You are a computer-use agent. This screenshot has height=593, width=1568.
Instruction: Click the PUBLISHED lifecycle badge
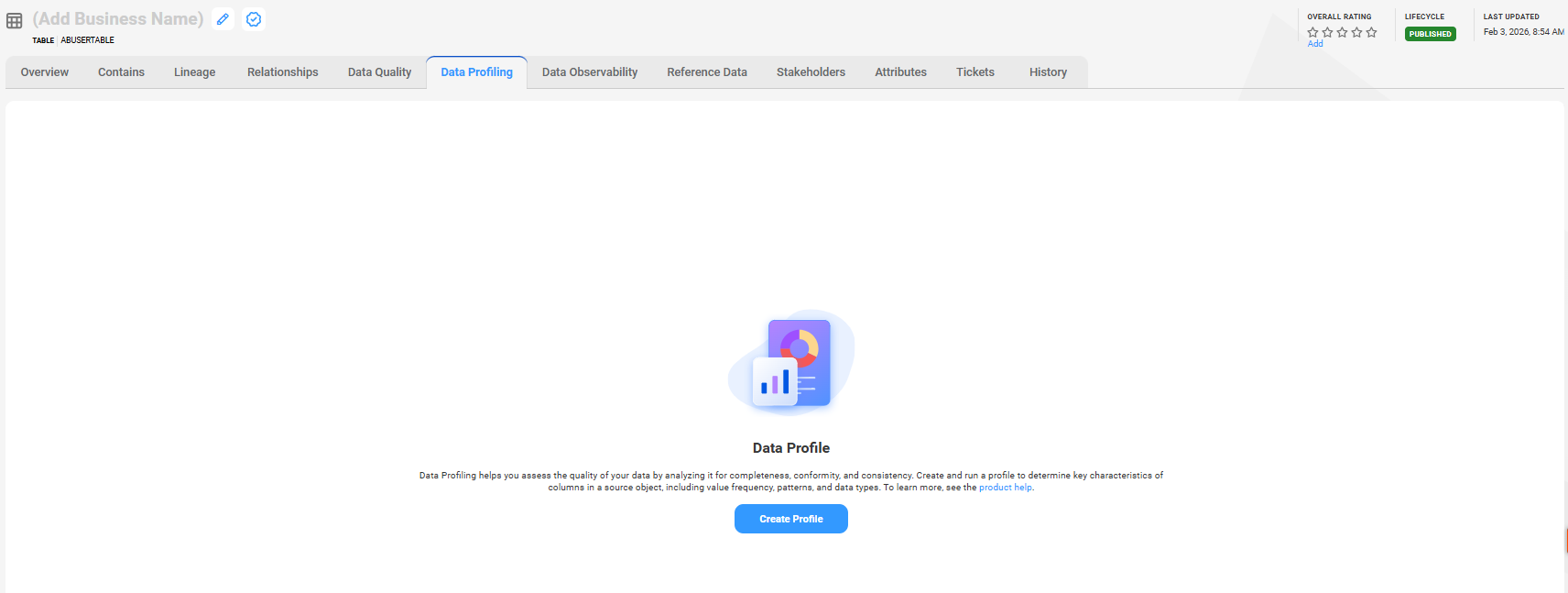[1431, 34]
